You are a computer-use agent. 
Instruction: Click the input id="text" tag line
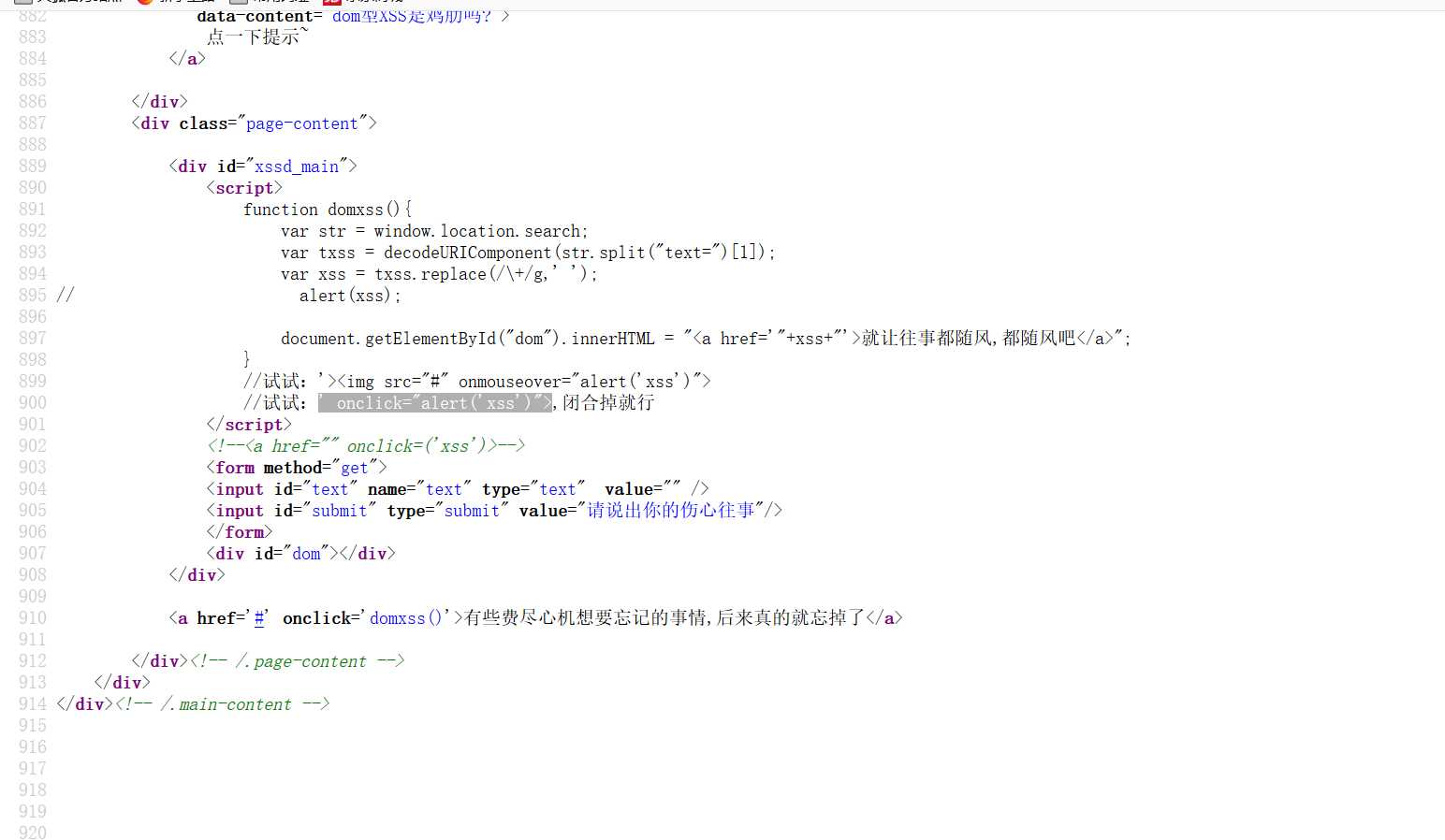click(458, 489)
